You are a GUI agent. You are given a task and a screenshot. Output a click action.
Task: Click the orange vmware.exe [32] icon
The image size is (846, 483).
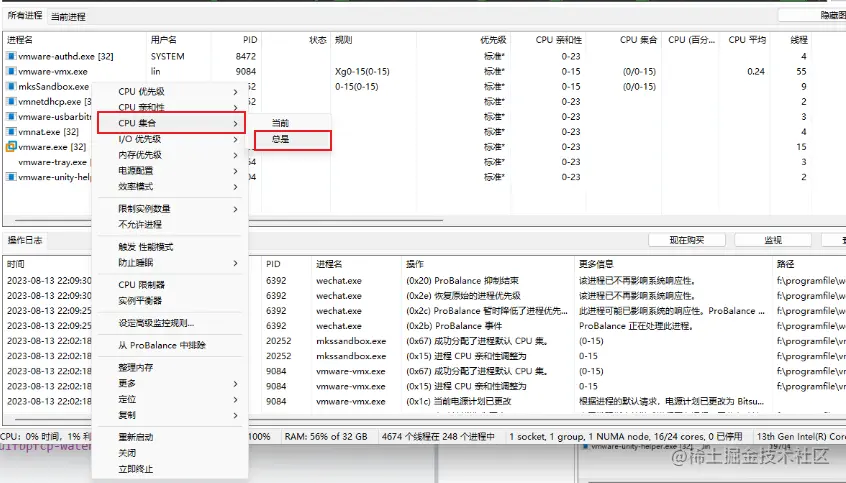(11, 147)
